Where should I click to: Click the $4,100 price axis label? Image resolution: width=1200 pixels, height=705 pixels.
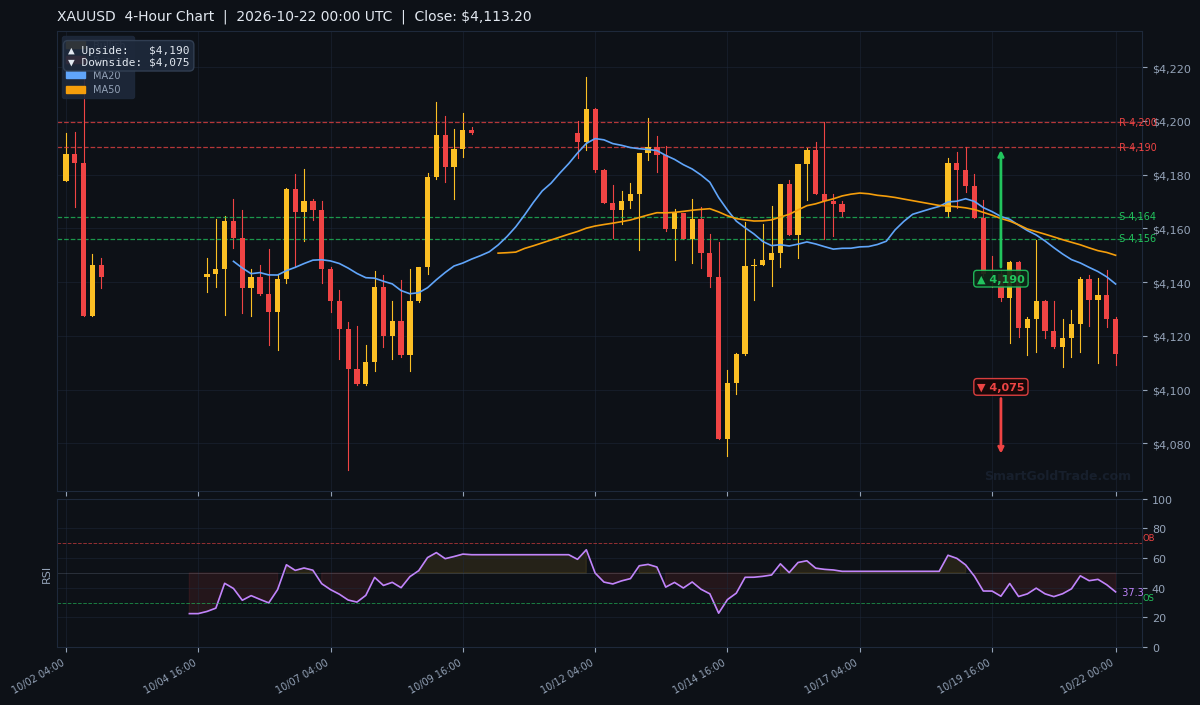coord(1170,391)
